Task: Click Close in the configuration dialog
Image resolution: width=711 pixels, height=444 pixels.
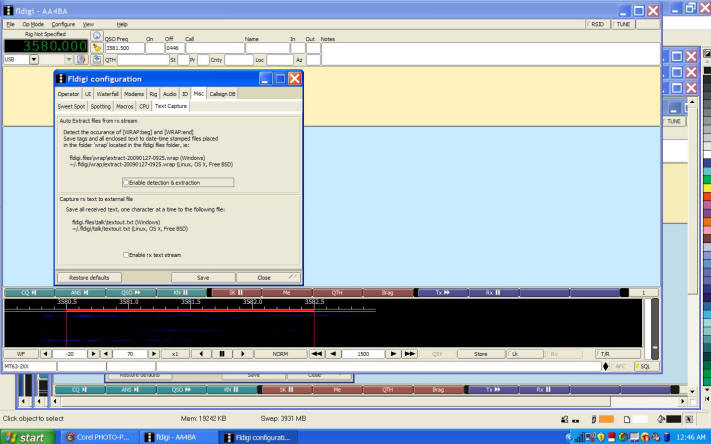Action: (268, 278)
